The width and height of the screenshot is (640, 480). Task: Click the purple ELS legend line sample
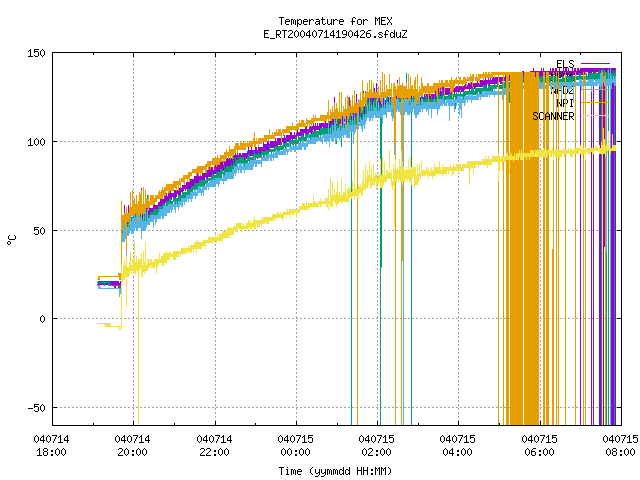coord(596,64)
